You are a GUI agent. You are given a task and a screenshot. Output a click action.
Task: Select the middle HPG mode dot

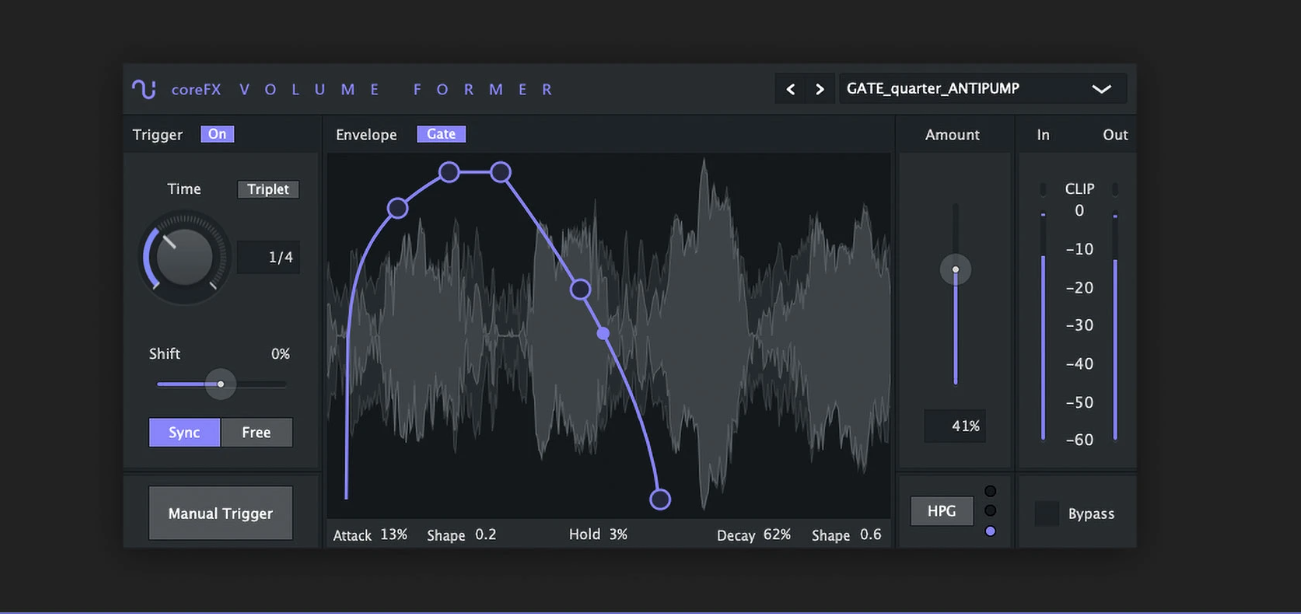990,511
